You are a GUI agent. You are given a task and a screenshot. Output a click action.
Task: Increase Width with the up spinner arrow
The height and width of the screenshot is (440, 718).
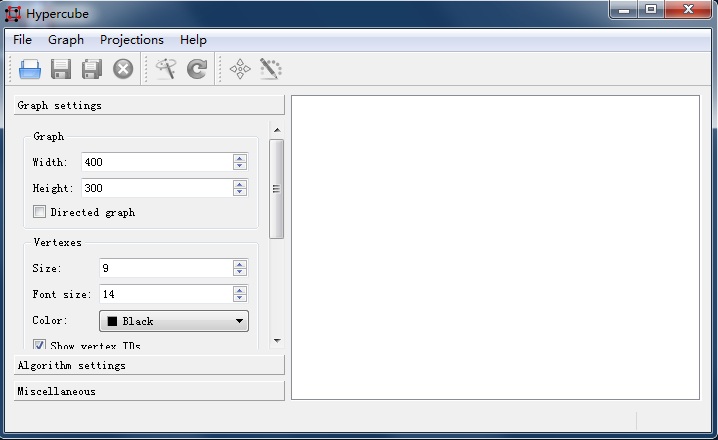coord(240,158)
